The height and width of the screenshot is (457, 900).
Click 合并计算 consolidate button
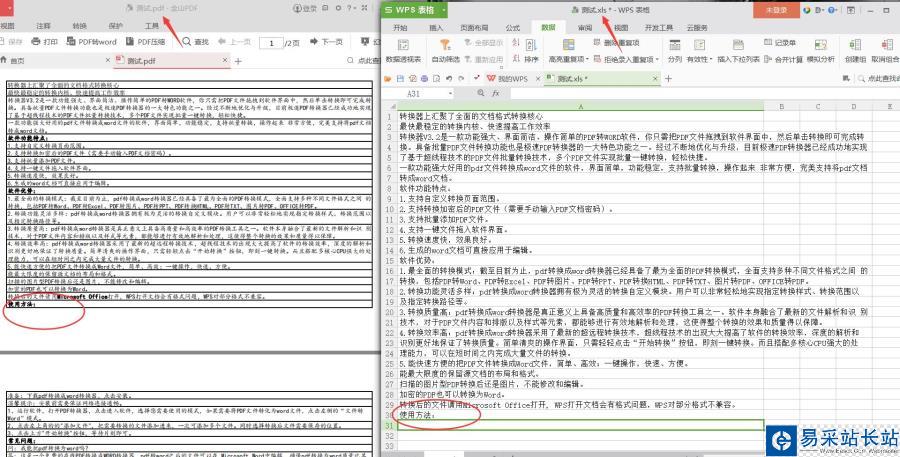[783, 59]
